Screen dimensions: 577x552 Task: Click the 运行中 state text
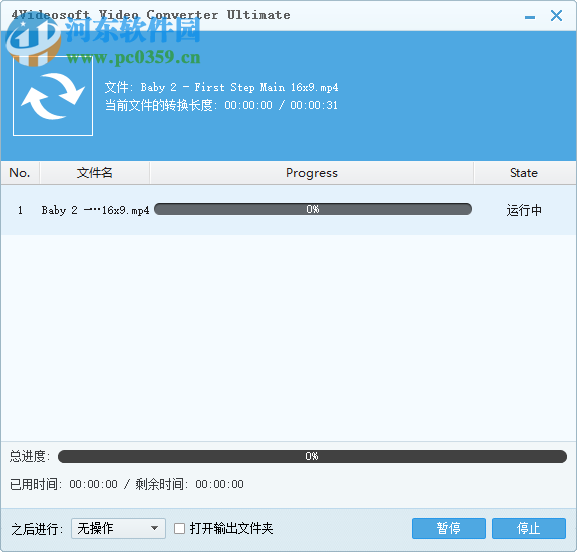click(524, 210)
